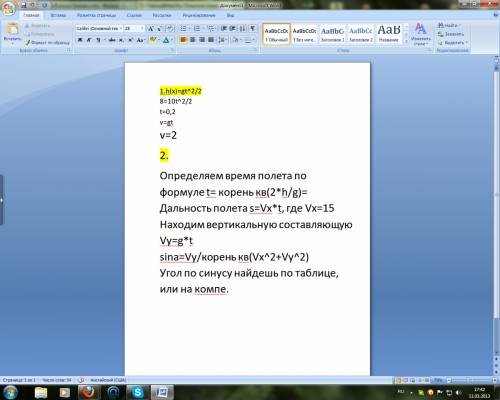Image resolution: width=500 pixels, height=400 pixels.
Task: Save the document via quick access toolbar
Action: pos(23,5)
